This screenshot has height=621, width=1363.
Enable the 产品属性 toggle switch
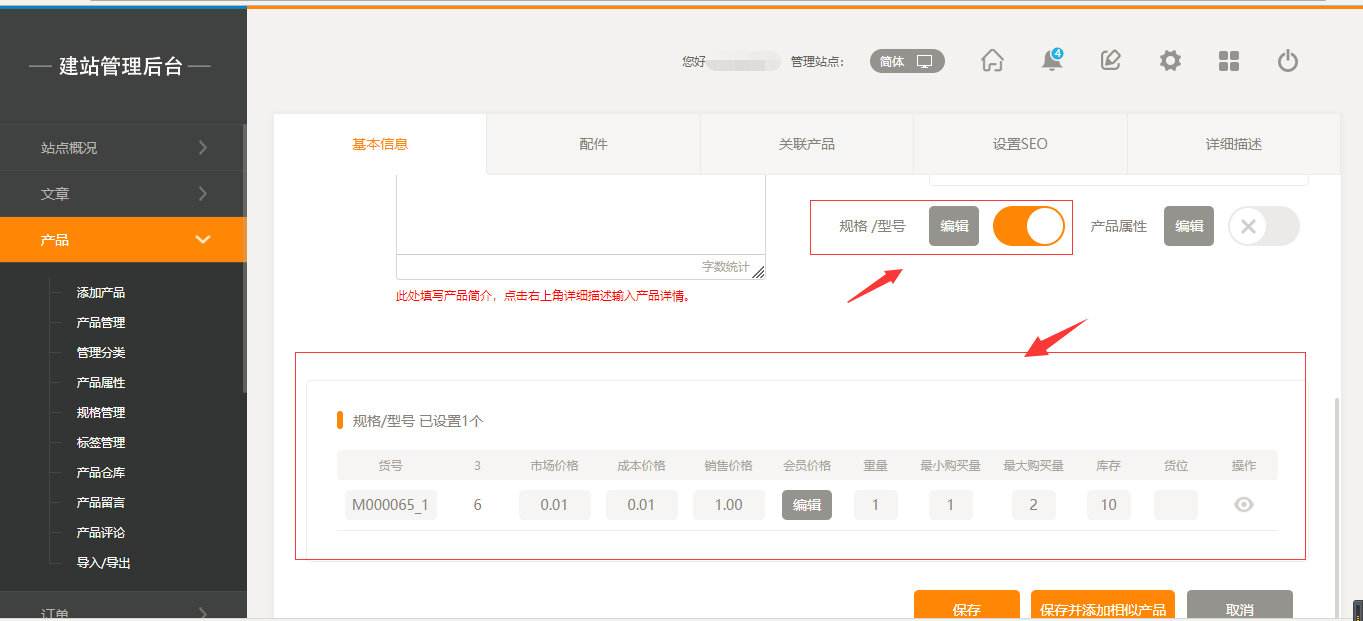click(1263, 226)
